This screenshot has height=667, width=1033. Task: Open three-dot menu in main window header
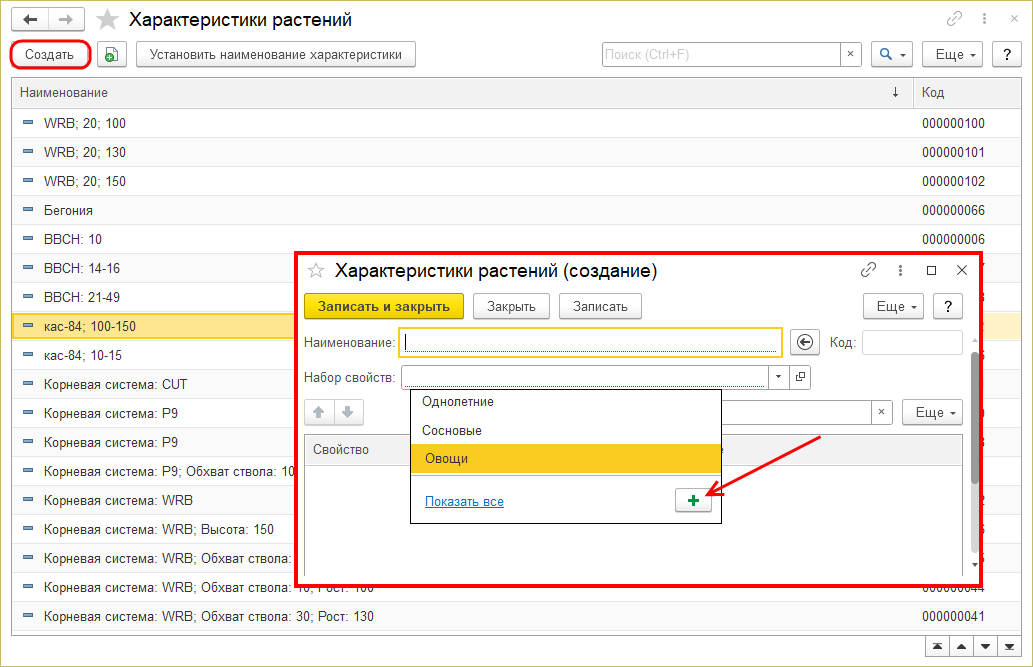[984, 19]
